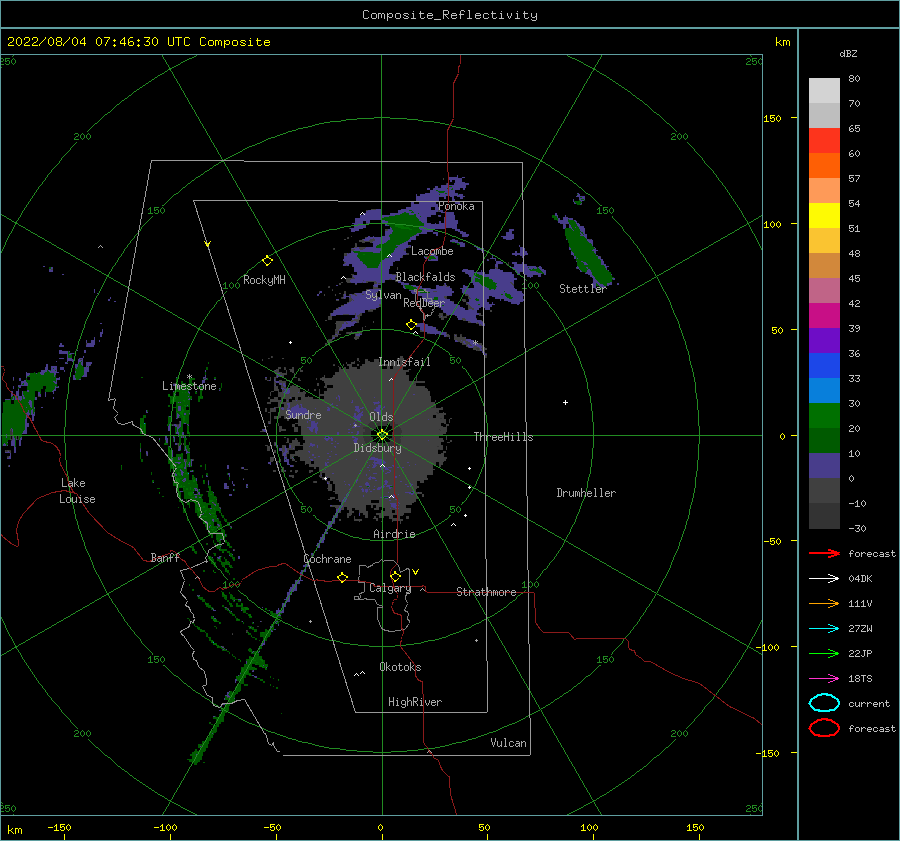Viewport: 900px width, 841px height.
Task: Click the light gray 70-80 dBZ swatch
Action: coord(824,91)
